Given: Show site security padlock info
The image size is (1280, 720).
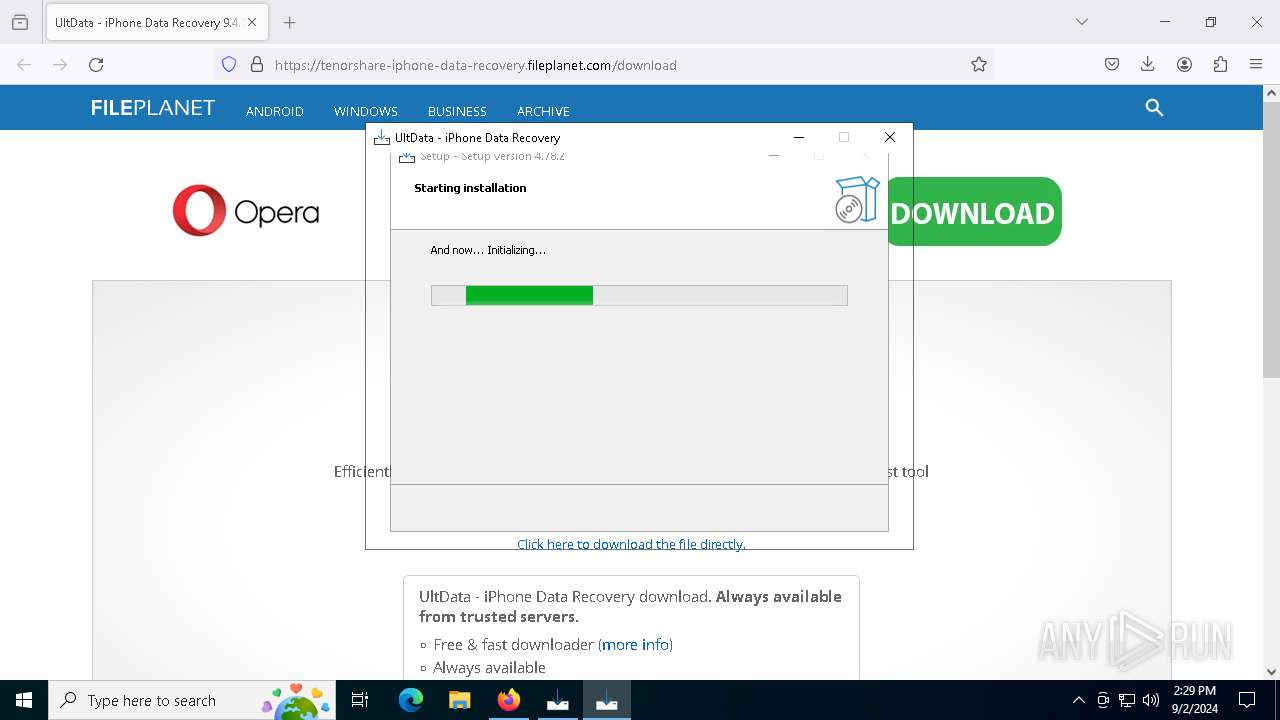Looking at the screenshot, I should [257, 64].
